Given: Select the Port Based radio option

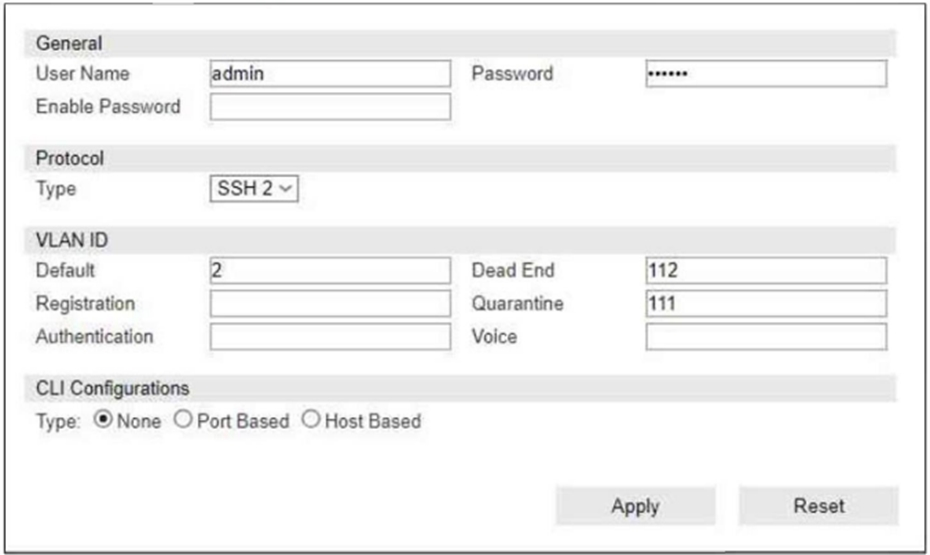Looking at the screenshot, I should [183, 420].
